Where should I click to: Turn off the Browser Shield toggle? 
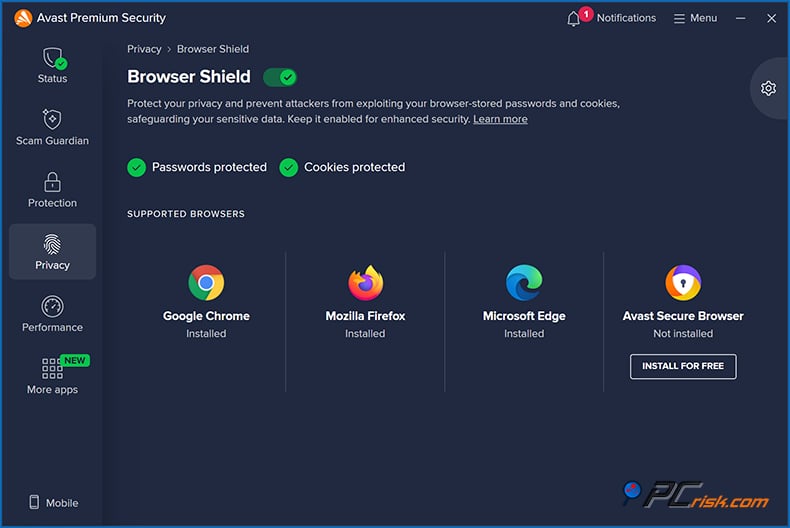click(x=280, y=77)
